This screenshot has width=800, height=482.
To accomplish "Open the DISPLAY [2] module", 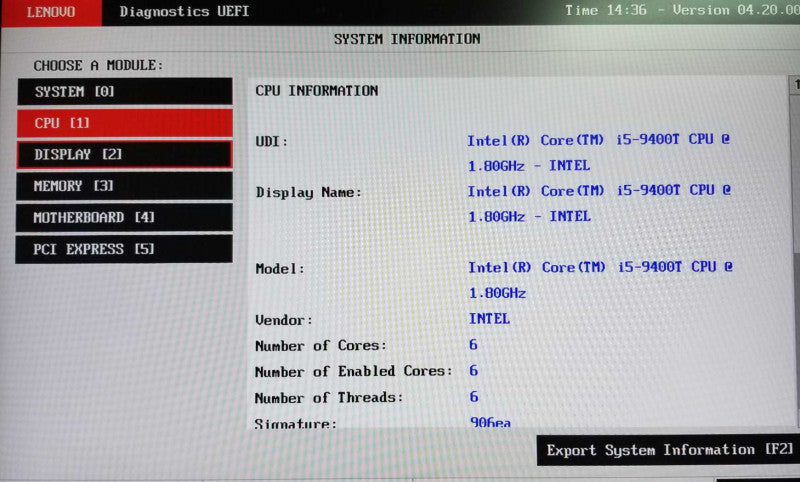I will (x=125, y=155).
